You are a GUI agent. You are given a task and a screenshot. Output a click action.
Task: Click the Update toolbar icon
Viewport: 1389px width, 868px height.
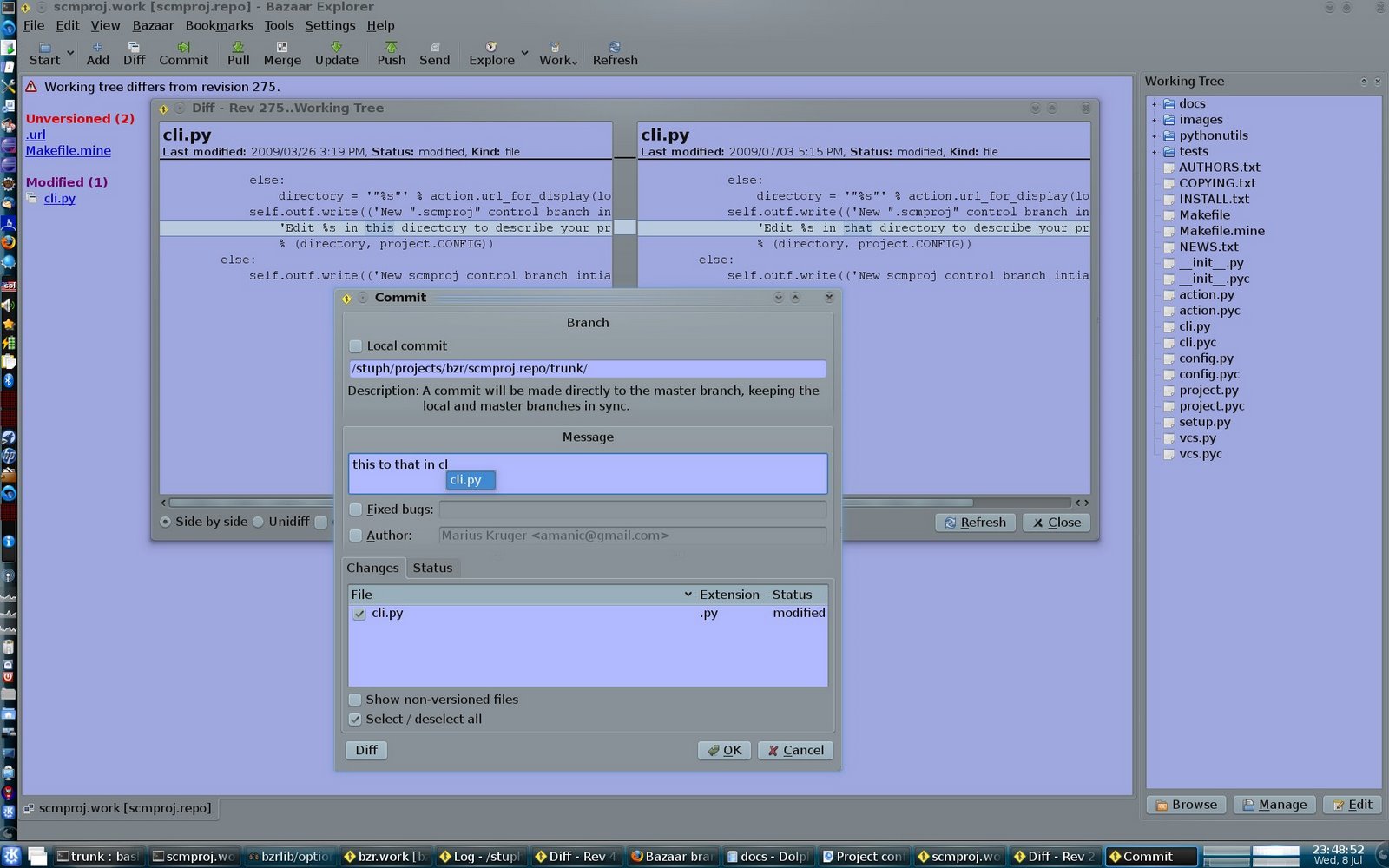click(x=336, y=53)
